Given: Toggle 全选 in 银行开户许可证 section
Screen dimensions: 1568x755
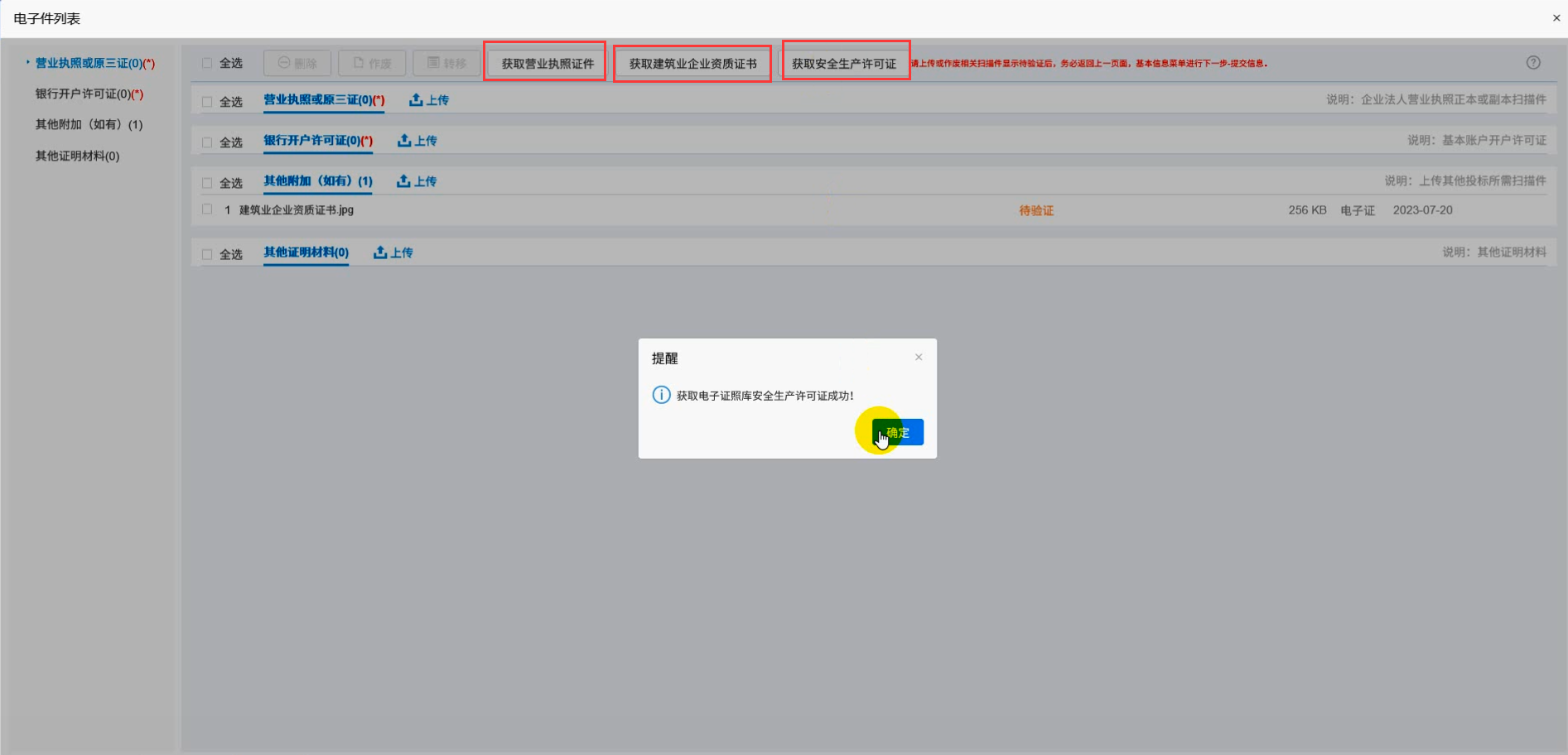Looking at the screenshot, I should click(x=207, y=142).
